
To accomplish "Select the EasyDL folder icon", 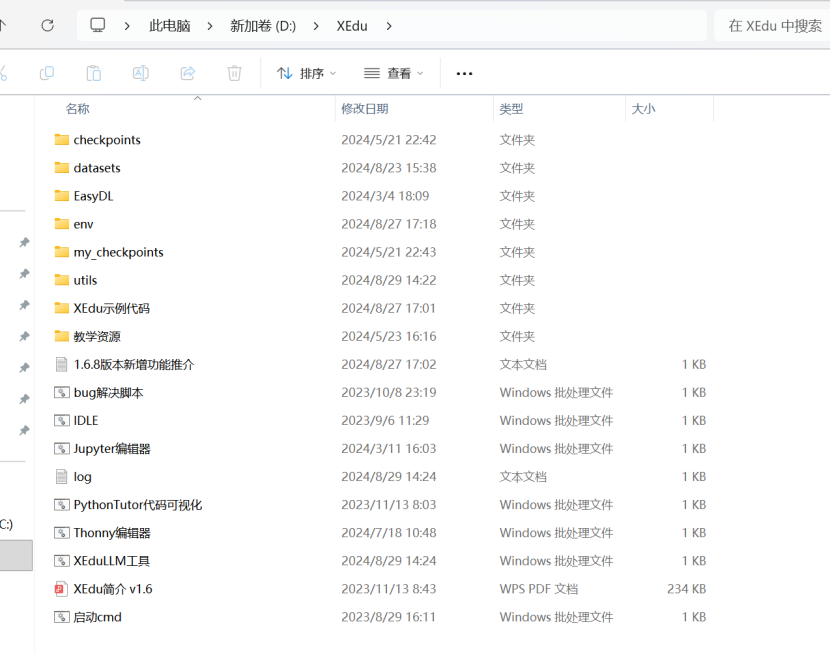I will (61, 196).
